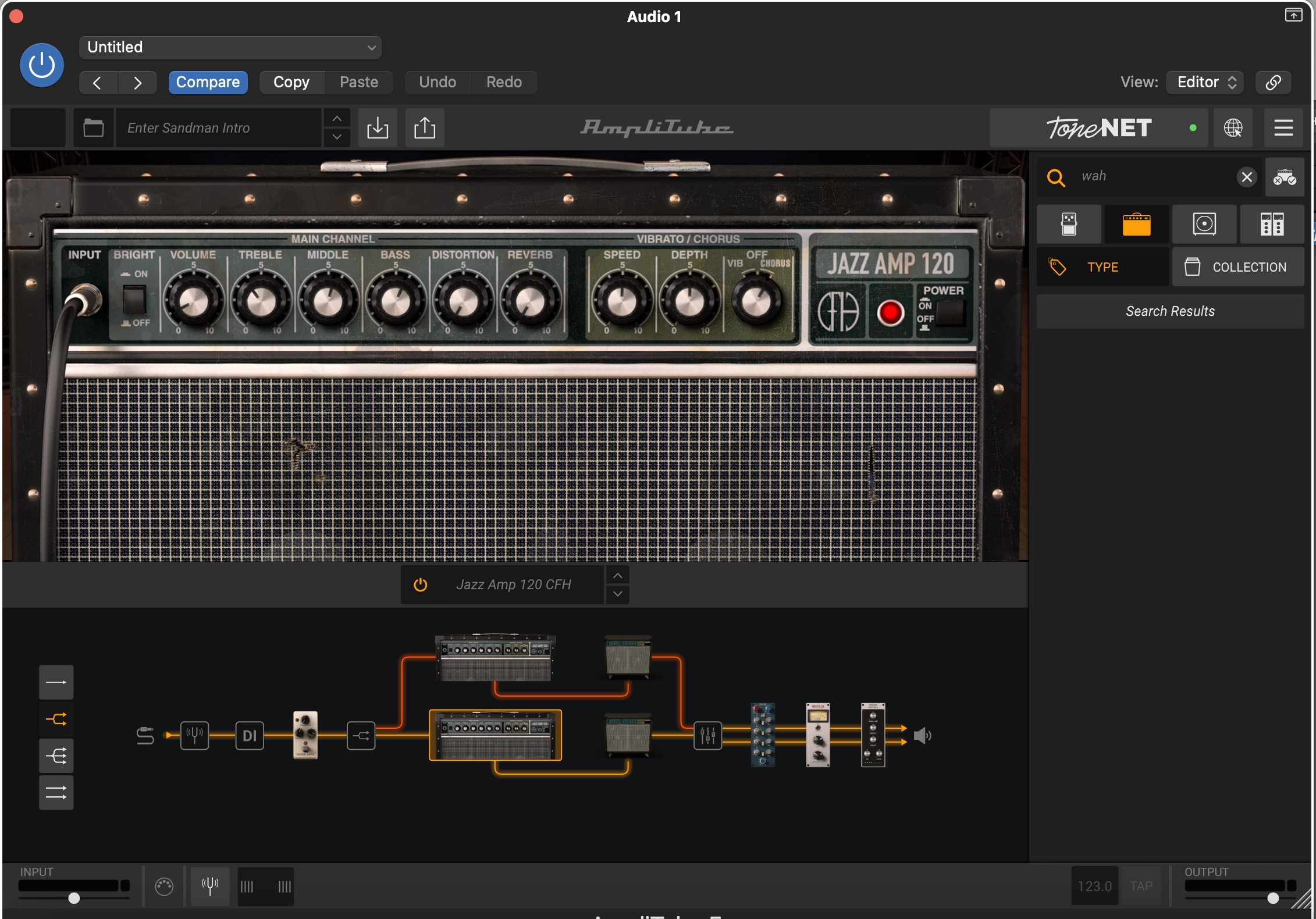Switch to the TYPE filter tab
Image resolution: width=1316 pixels, height=919 pixels.
pyautogui.click(x=1102, y=267)
